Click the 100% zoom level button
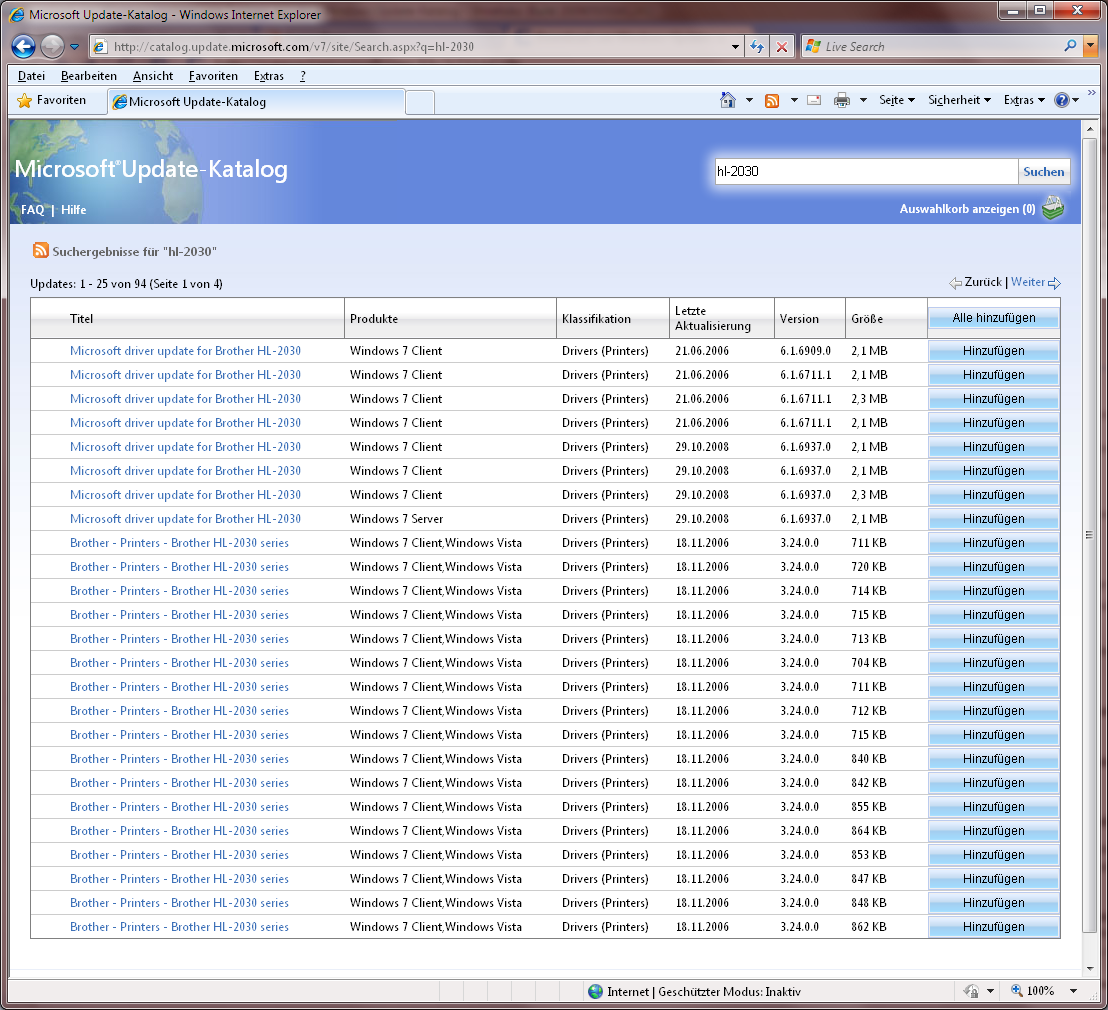Screen dimensions: 1108x1010 pyautogui.click(x=1032, y=991)
